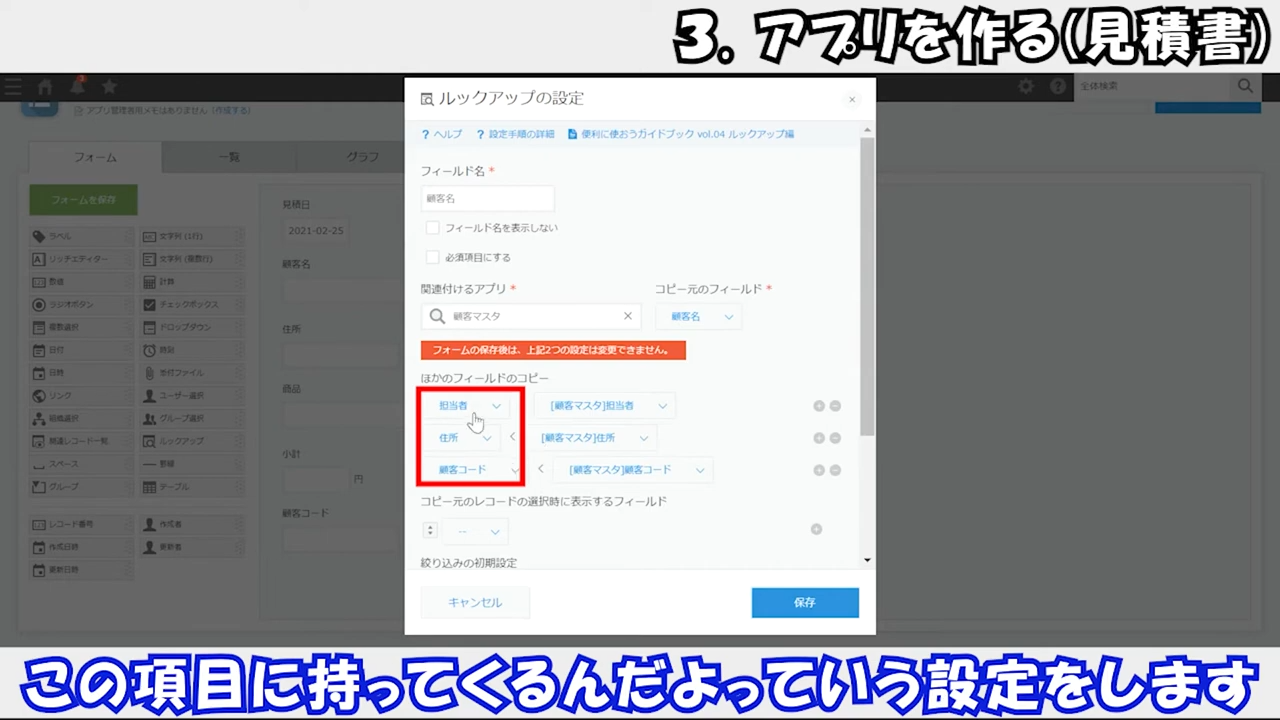Open the displayed-field '--' dropdown
This screenshot has height=720, width=1280.
(475, 531)
